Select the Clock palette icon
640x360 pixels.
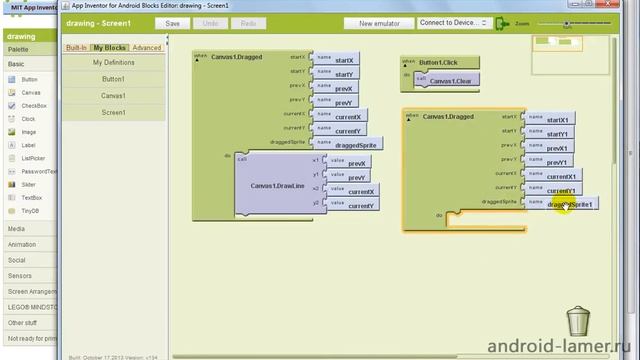(12, 119)
